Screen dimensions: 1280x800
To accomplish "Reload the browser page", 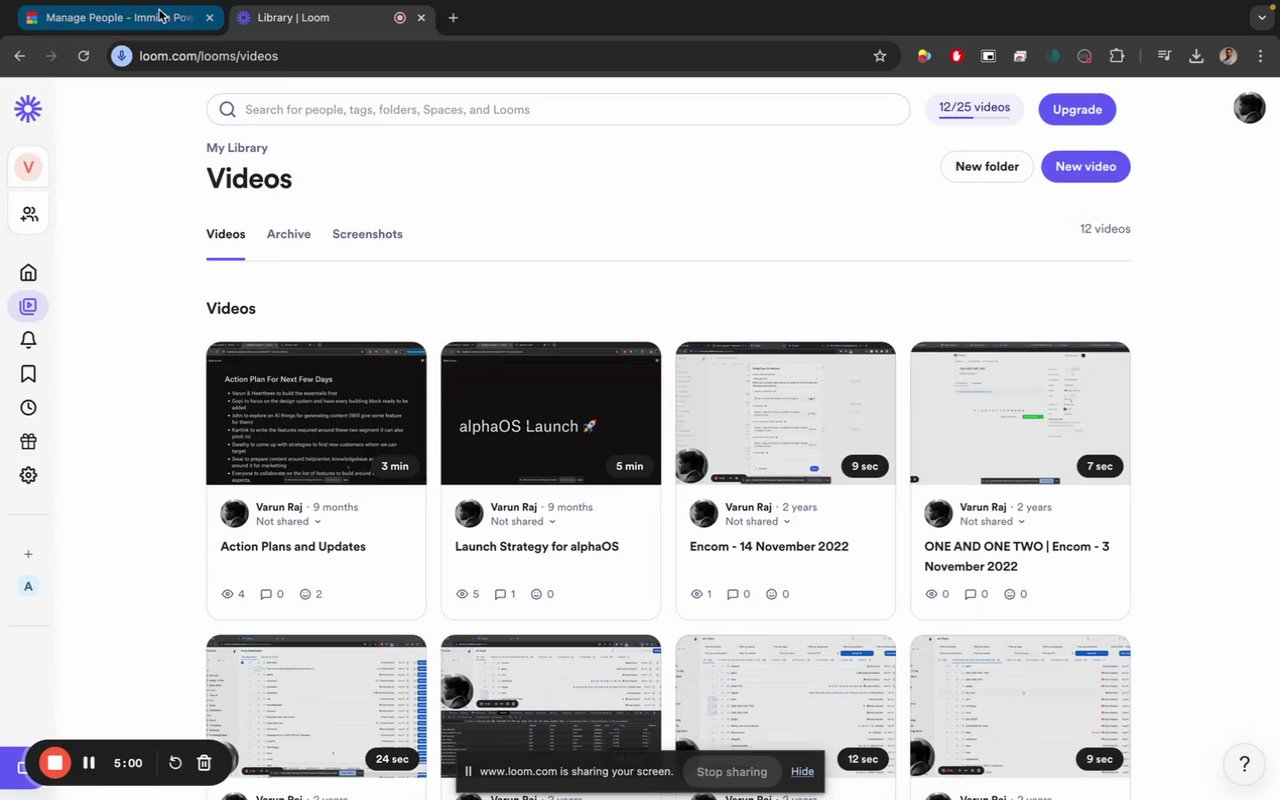I will (84, 56).
